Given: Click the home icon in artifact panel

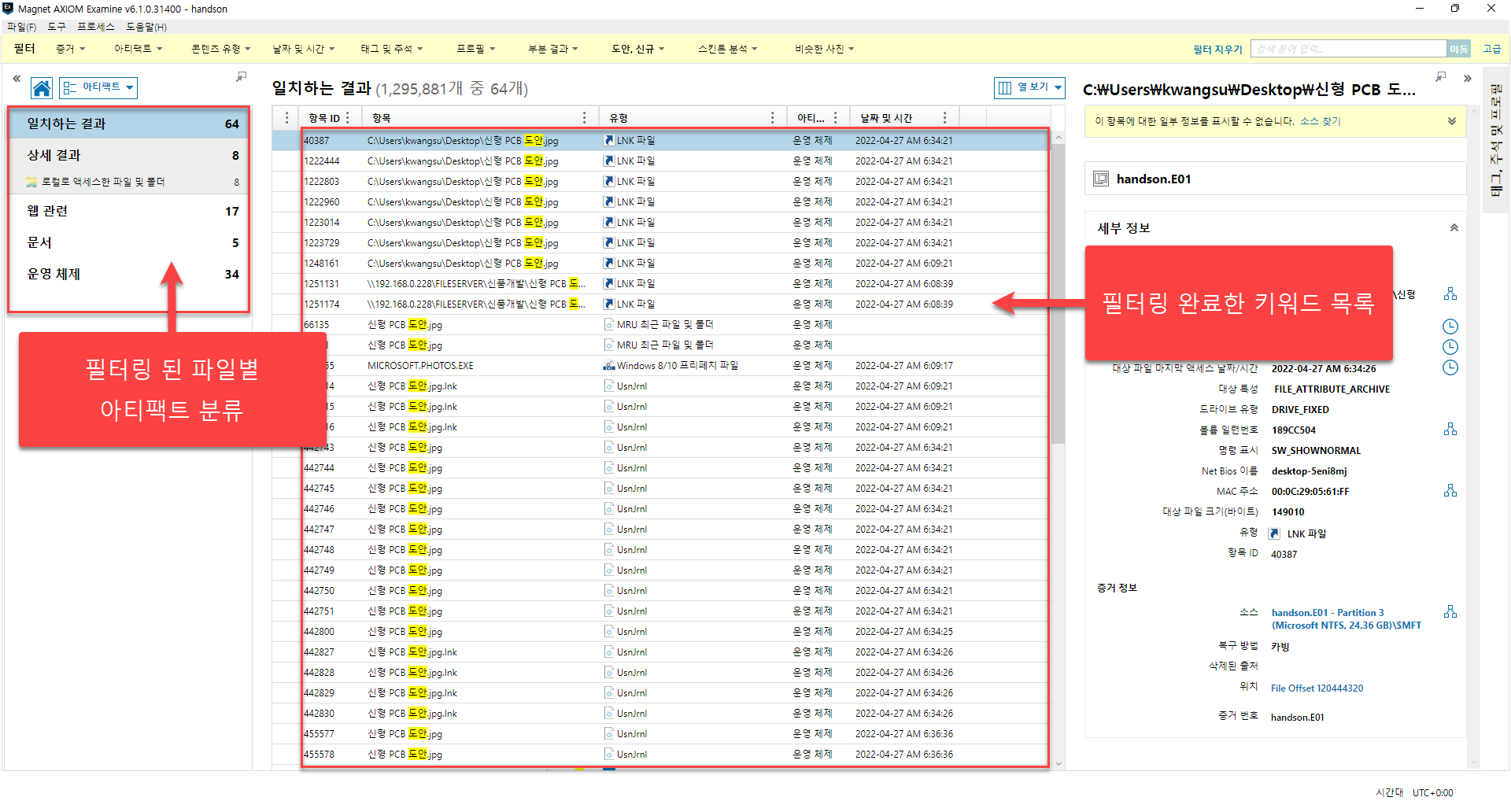Looking at the screenshot, I should point(42,88).
